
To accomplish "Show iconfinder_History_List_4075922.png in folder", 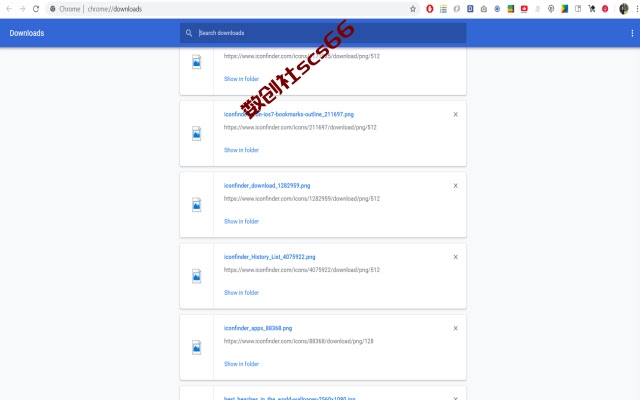I will tap(241, 293).
